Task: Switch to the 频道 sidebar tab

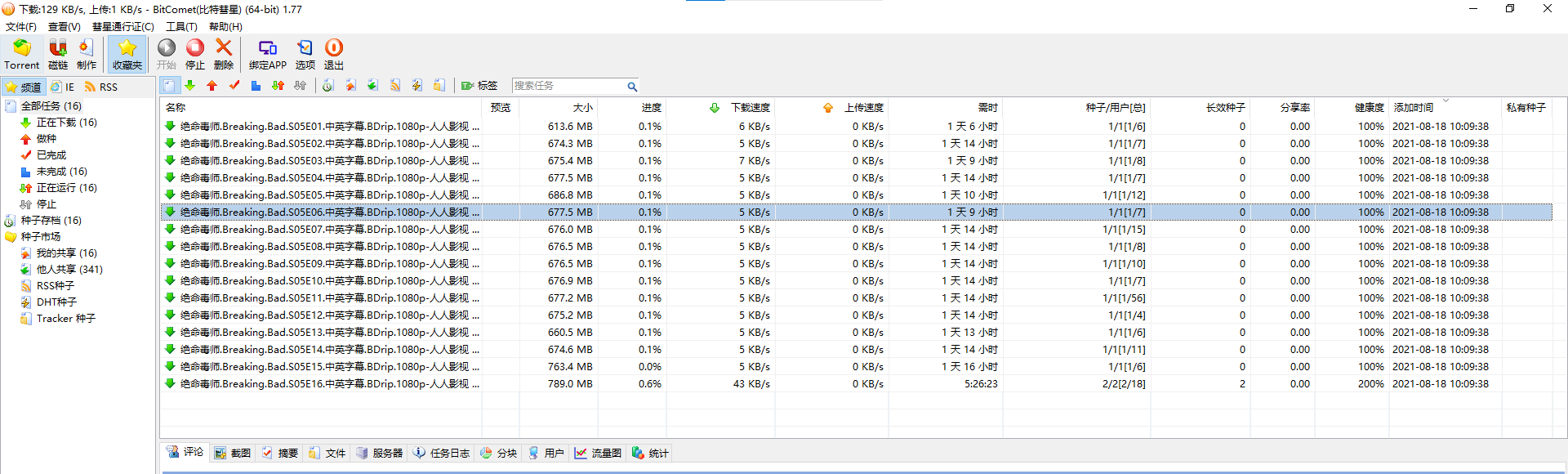Action: (x=23, y=87)
